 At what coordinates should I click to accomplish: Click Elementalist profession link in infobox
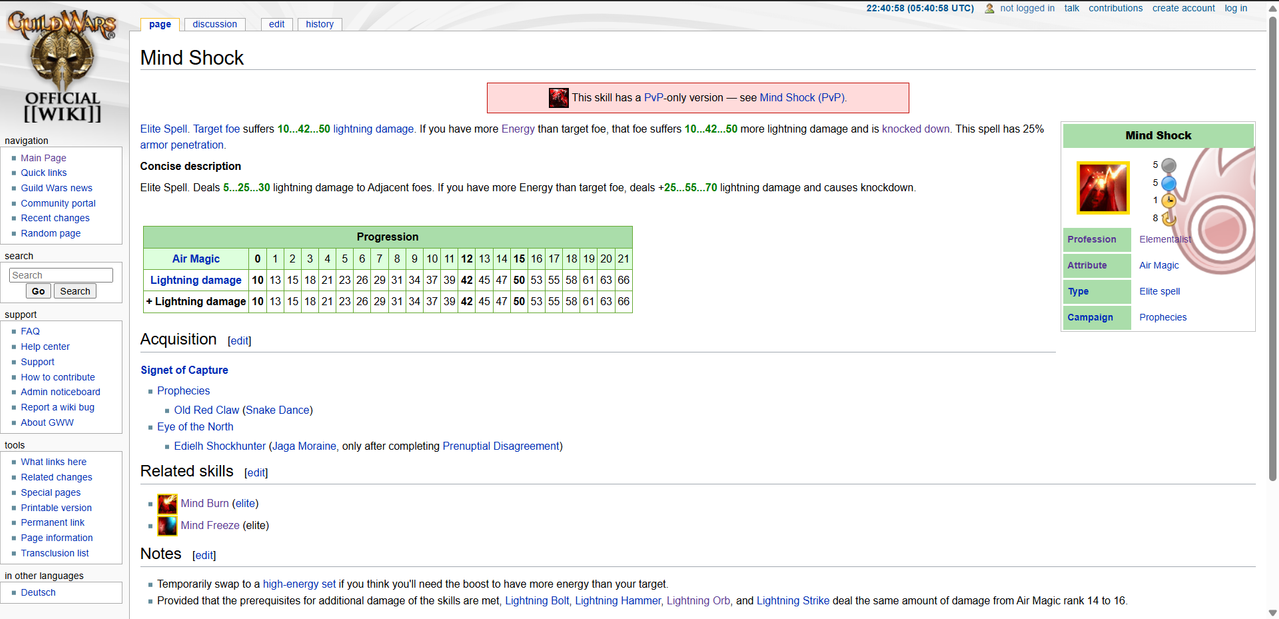coord(1165,239)
